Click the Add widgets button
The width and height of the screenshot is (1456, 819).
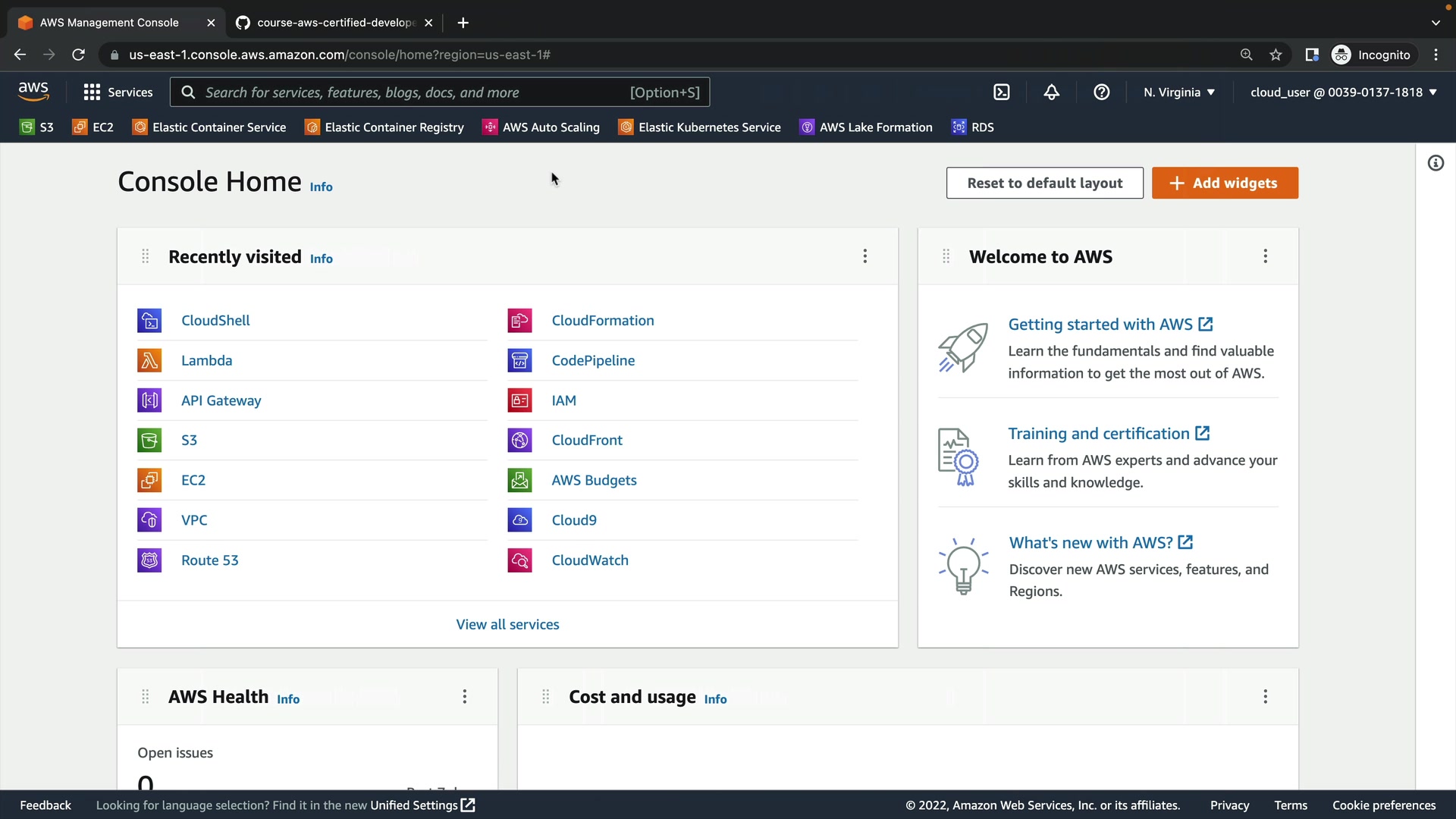coord(1225,183)
